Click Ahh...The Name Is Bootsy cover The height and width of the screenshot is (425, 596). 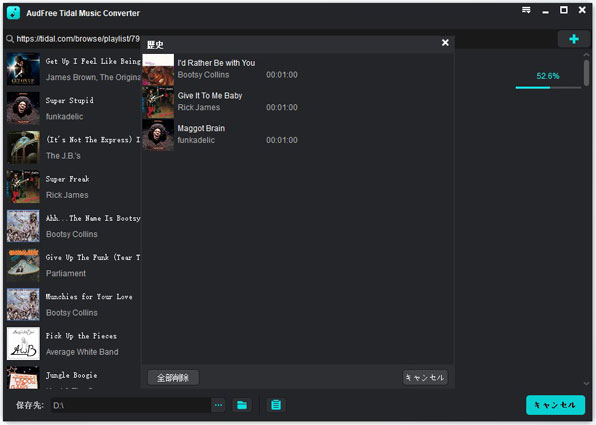[x=23, y=226]
